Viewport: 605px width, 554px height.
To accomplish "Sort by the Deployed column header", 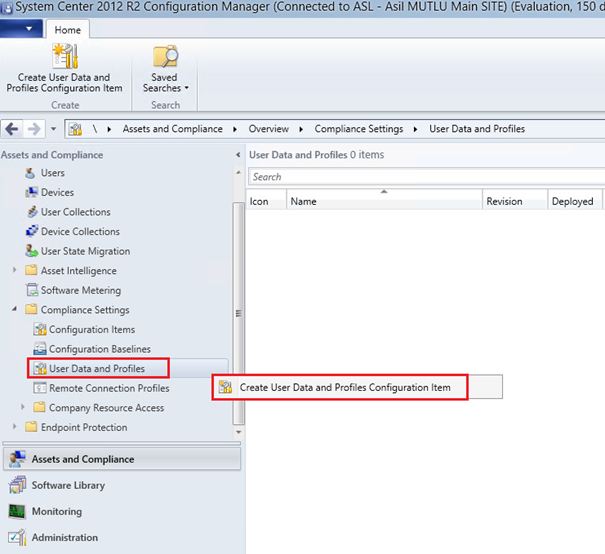I will 575,201.
